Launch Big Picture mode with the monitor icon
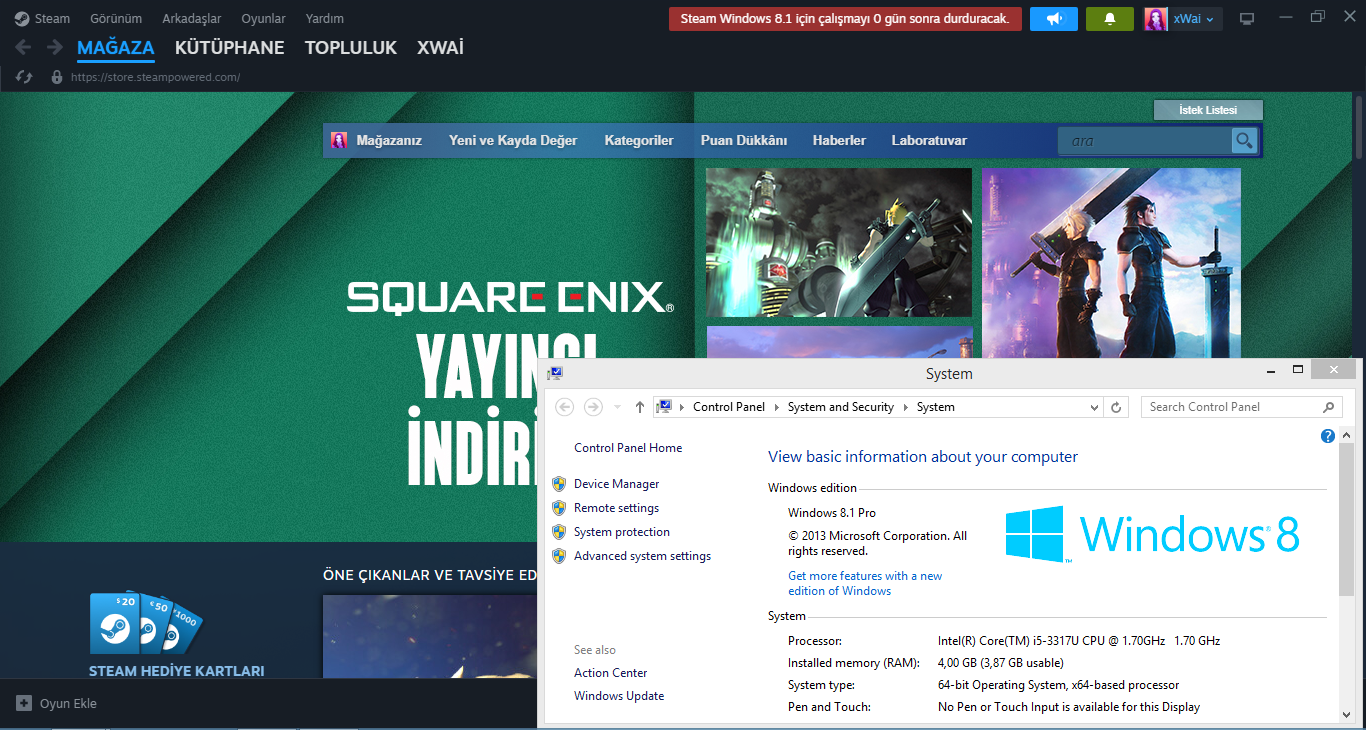Screen dimensions: 1366x730 (x=1247, y=19)
